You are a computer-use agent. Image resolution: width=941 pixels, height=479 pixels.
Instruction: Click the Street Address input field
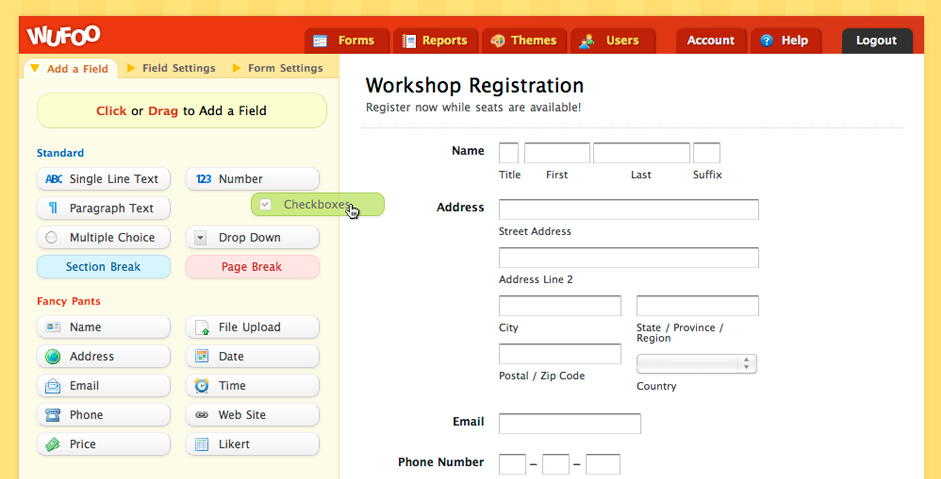point(628,209)
